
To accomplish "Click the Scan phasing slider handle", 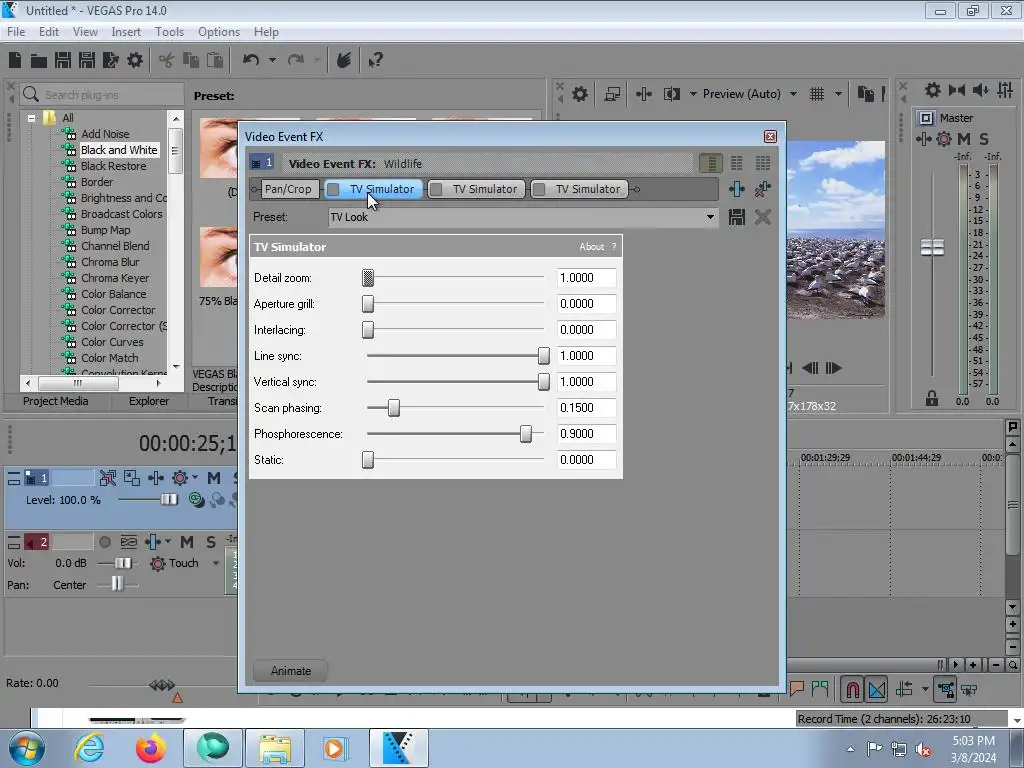I will (394, 408).
